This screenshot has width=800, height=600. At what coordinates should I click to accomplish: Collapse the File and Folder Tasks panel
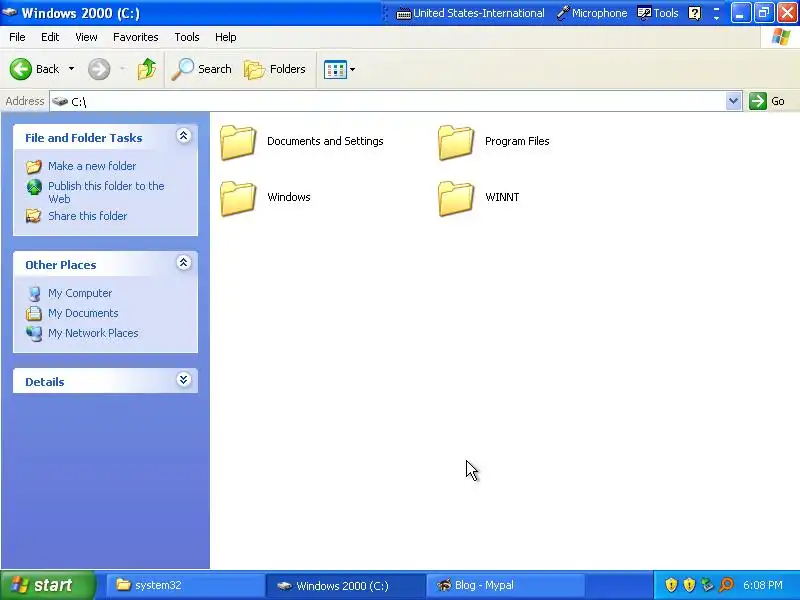184,136
